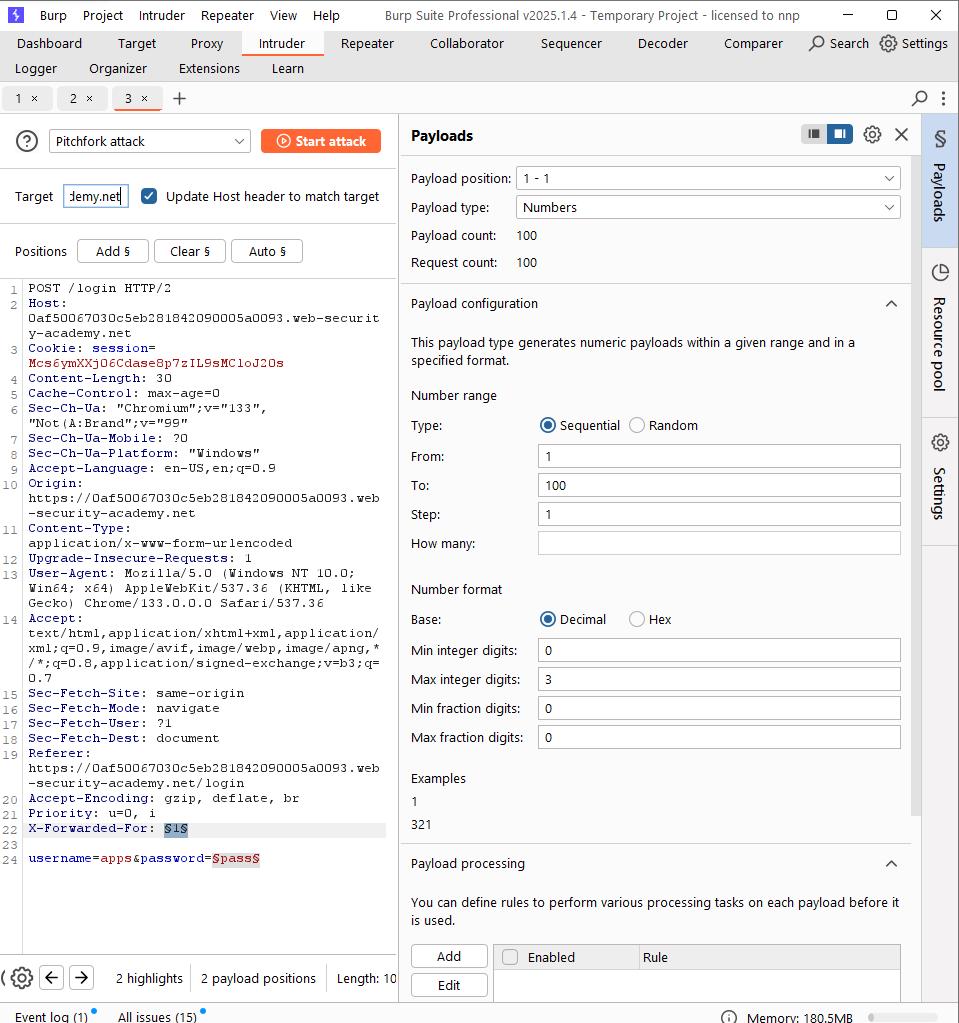The image size is (959, 1023).
Task: Click the Start attack button
Action: (321, 141)
